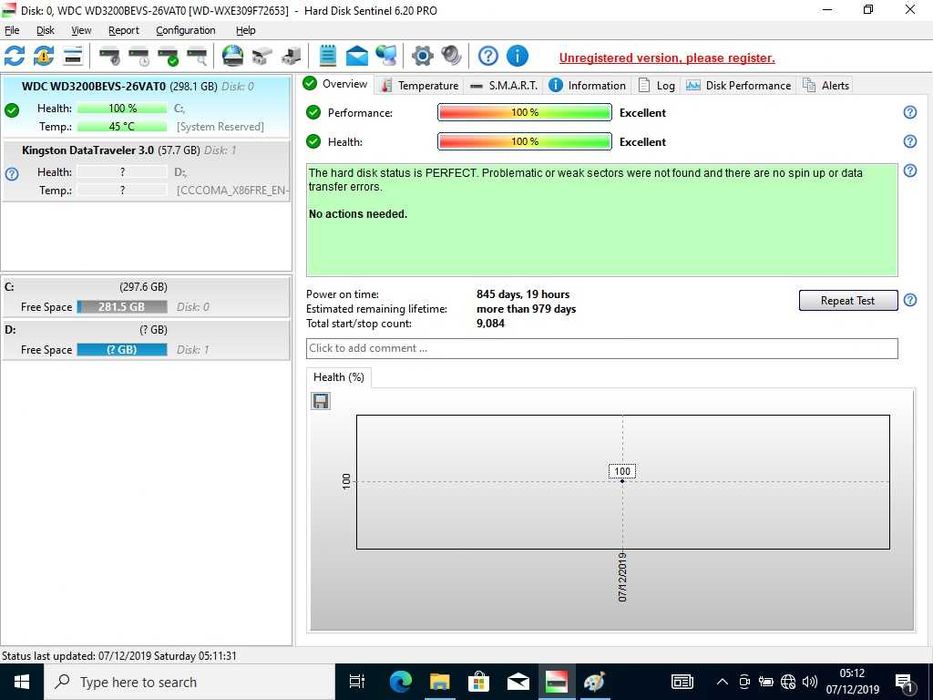Click the 45 °C temperature bar
The image size is (933, 700).
[122, 127]
